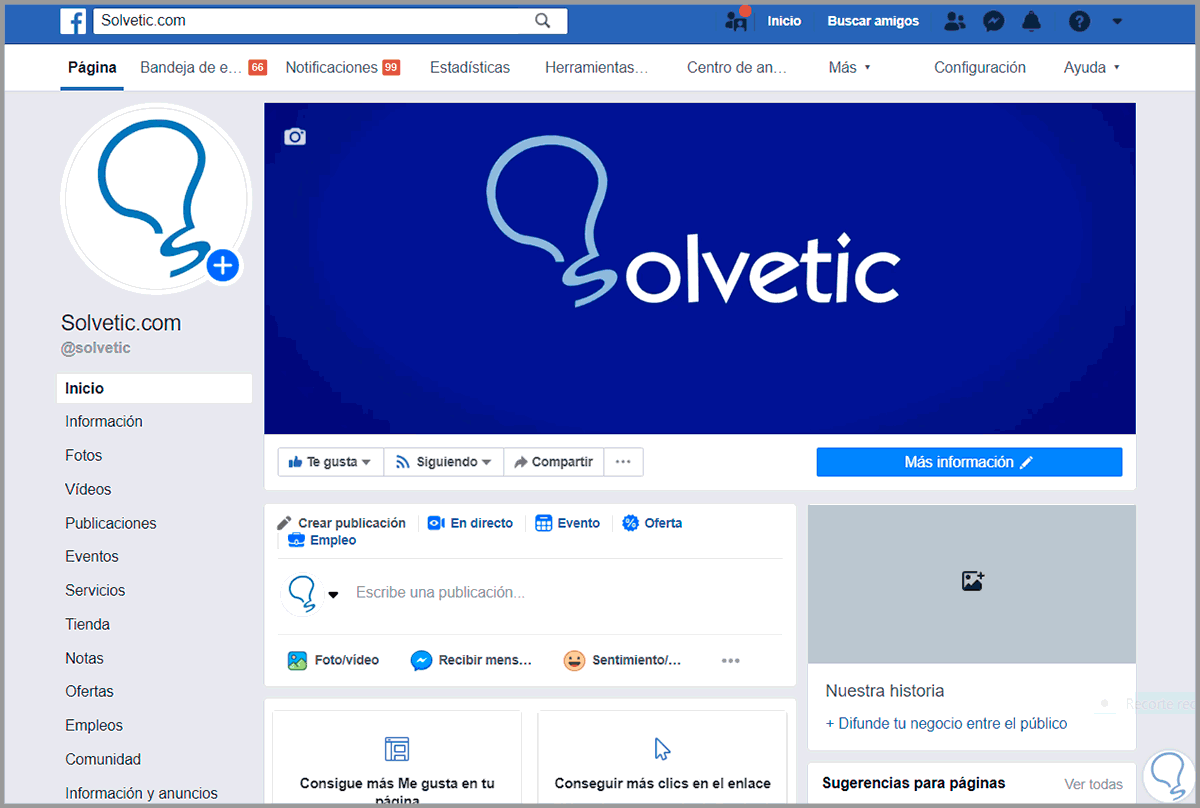Create an Evento from composer

click(567, 523)
